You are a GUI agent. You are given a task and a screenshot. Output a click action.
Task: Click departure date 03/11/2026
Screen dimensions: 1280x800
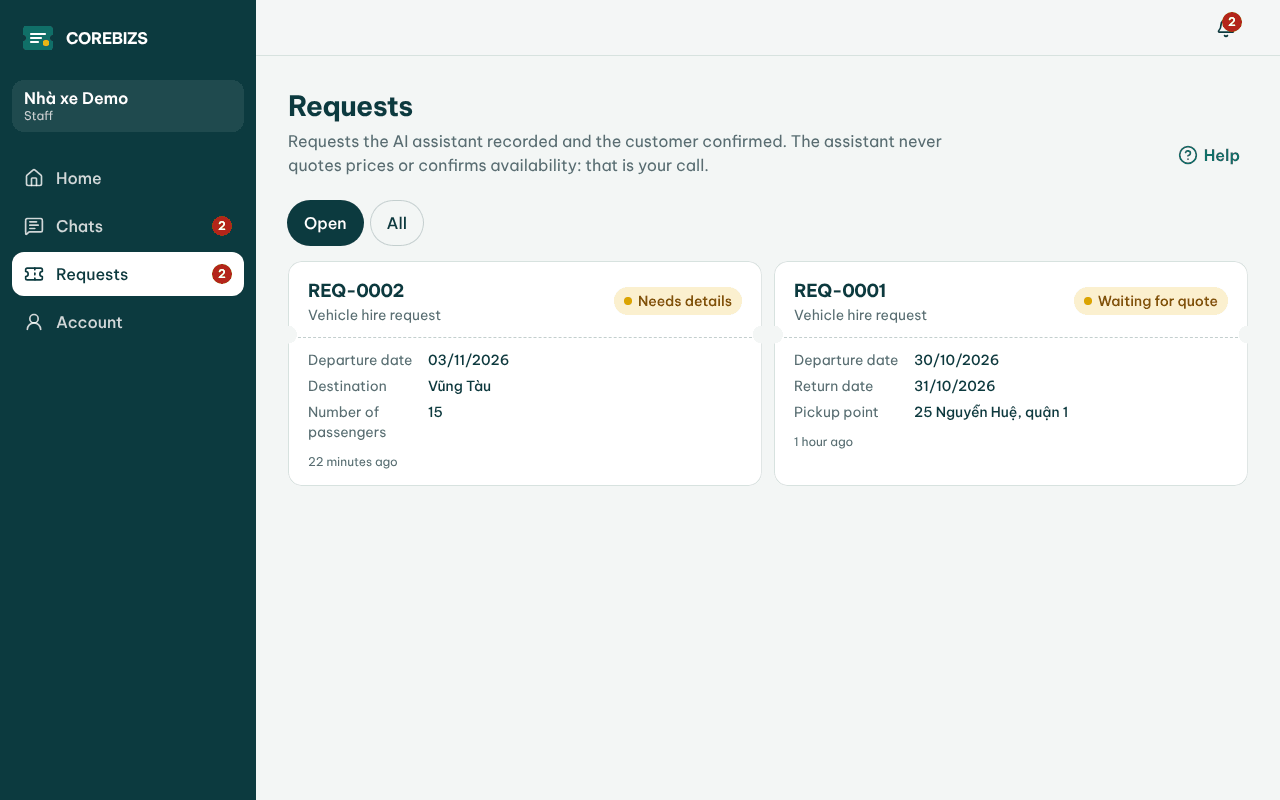[468, 360]
